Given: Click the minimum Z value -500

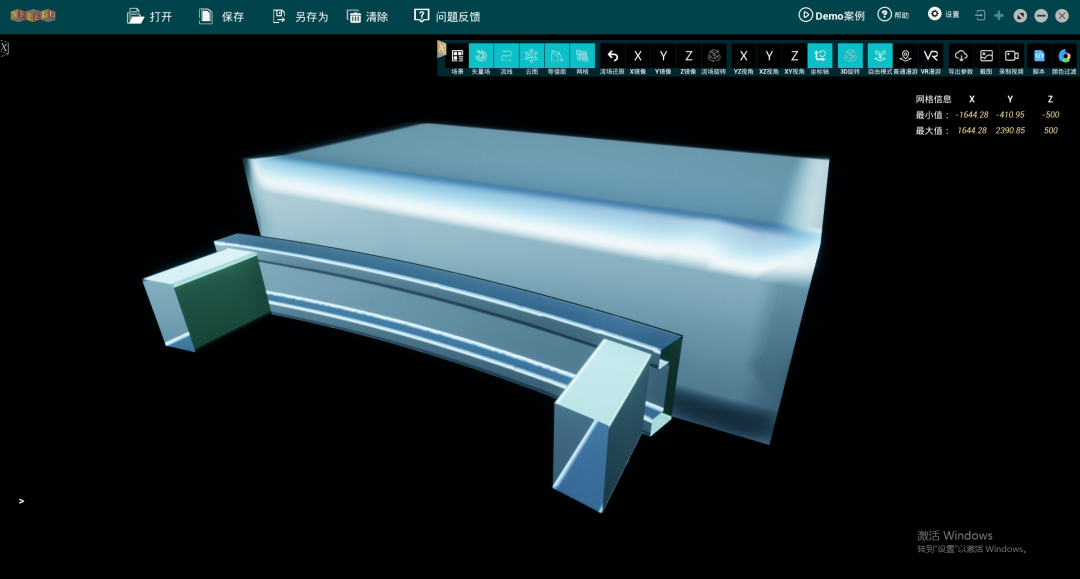Looking at the screenshot, I should 1050,115.
